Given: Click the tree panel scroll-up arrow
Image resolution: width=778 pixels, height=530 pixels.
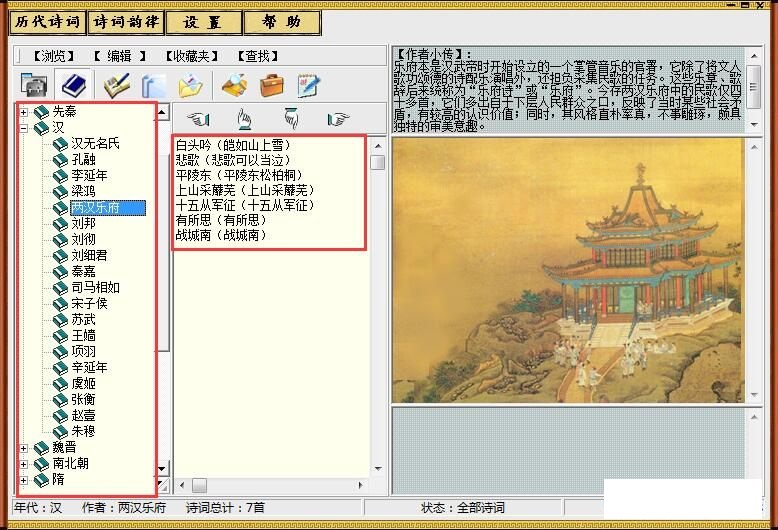Looking at the screenshot, I should click(x=162, y=113).
